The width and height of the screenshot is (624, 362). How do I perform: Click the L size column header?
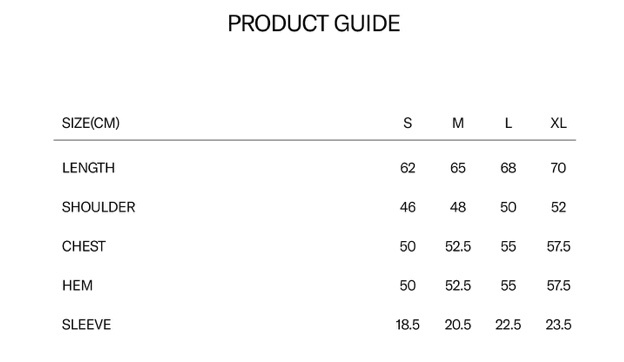(x=508, y=123)
